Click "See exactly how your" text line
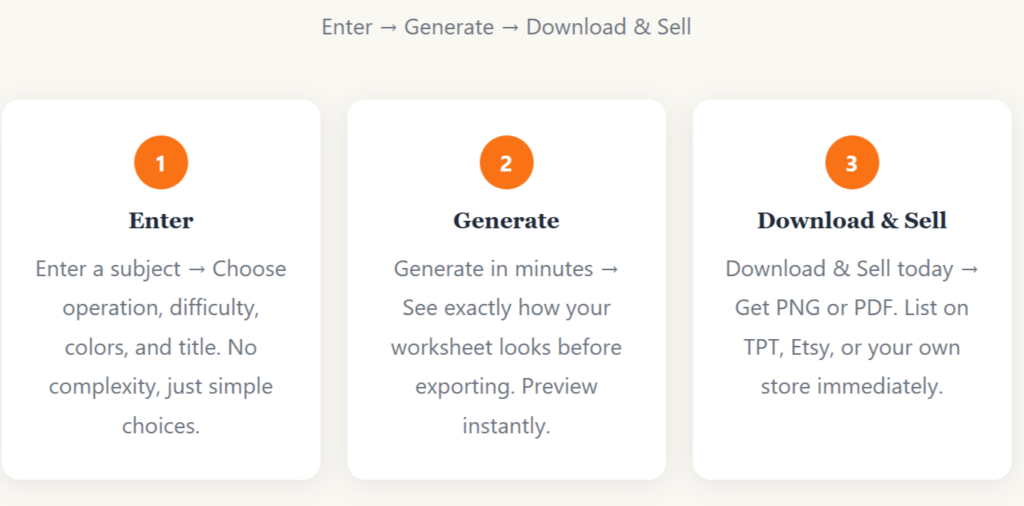Screen dimensions: 1024x506 point(506,308)
